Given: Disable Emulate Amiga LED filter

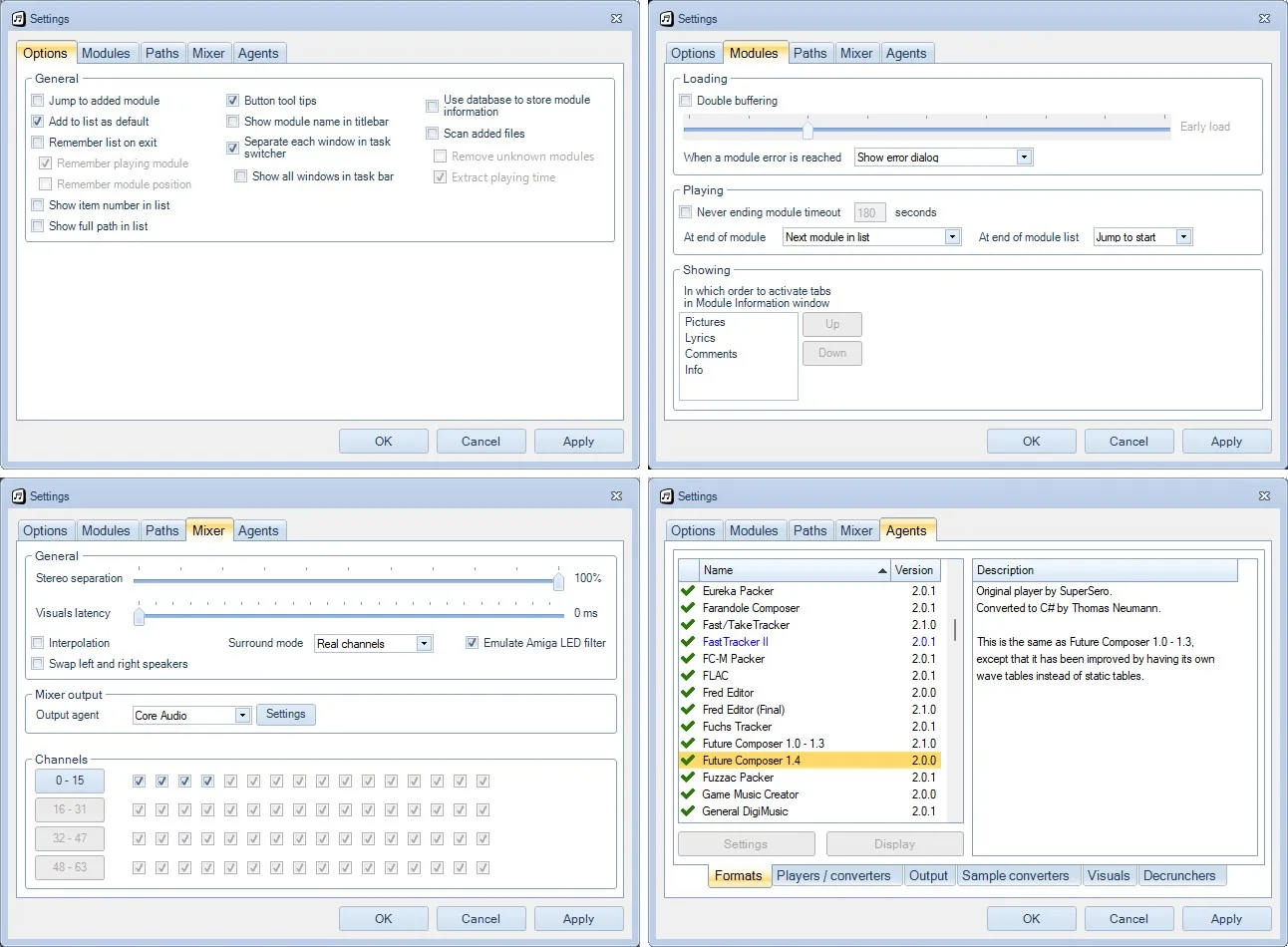Looking at the screenshot, I should [472, 643].
